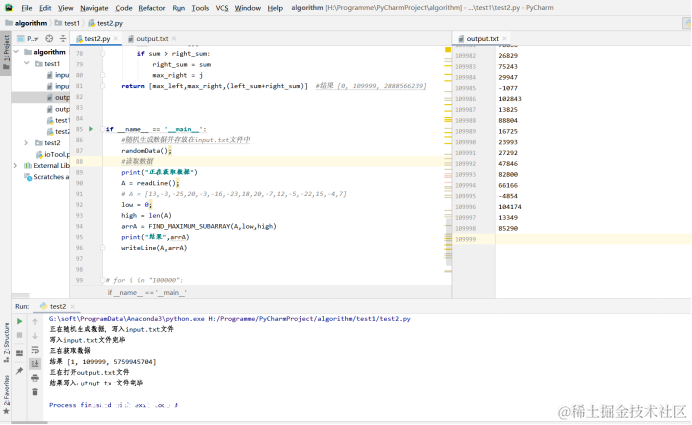692x425 pixels.
Task: Open the File menu
Action: (26, 8)
